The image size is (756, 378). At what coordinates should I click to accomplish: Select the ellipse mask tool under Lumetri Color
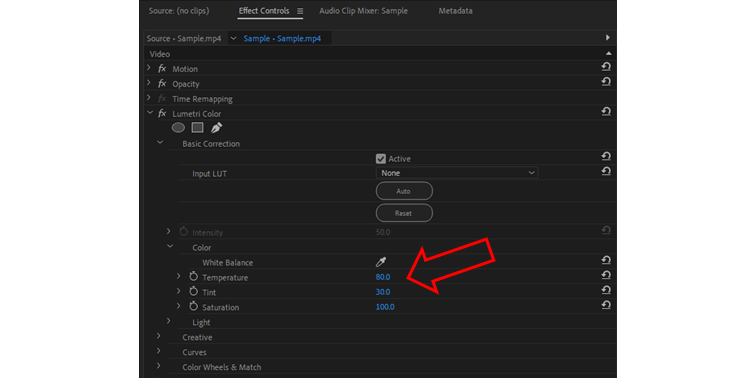pyautogui.click(x=178, y=128)
